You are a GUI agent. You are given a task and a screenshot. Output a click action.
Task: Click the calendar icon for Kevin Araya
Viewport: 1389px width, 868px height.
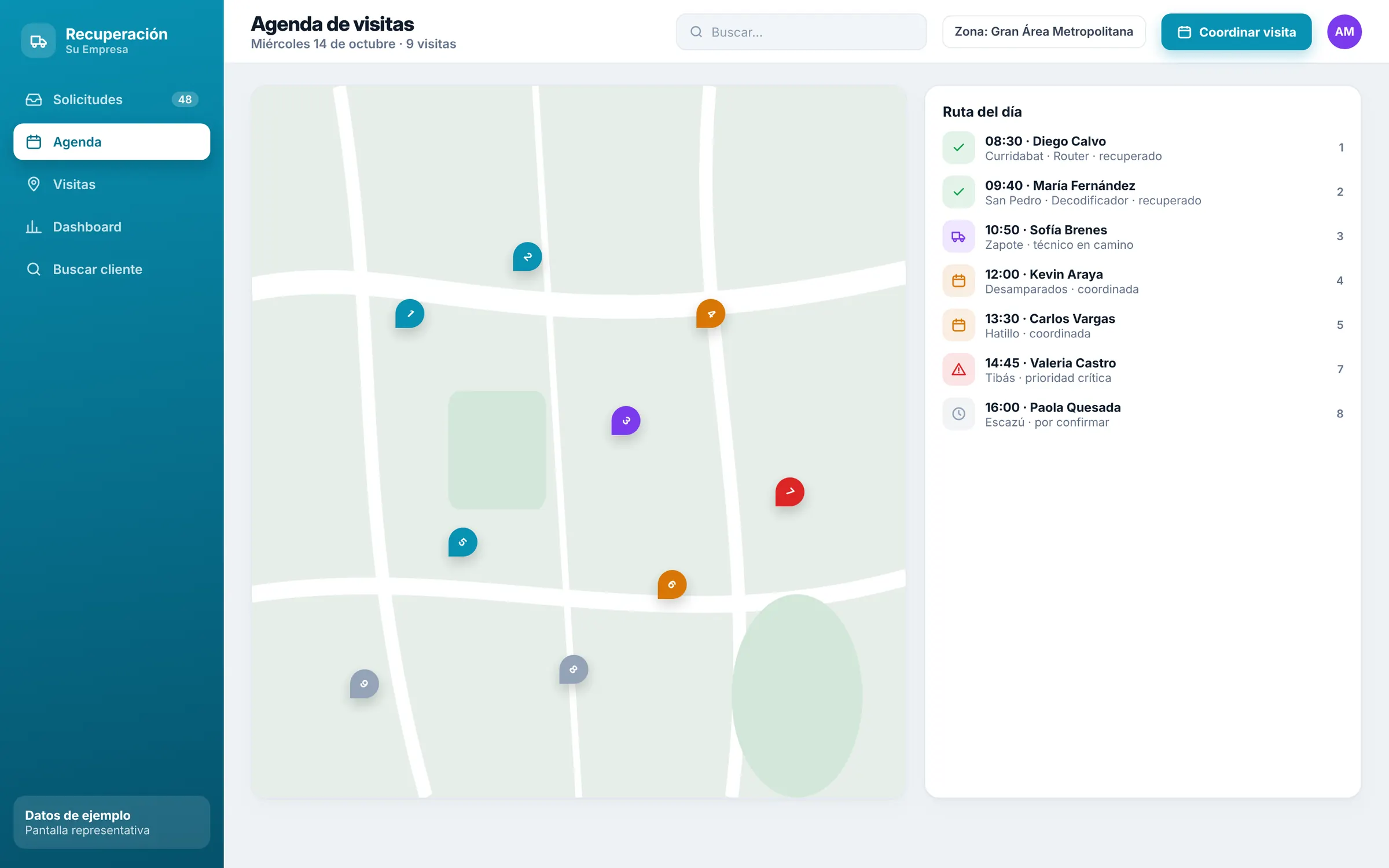(x=958, y=281)
